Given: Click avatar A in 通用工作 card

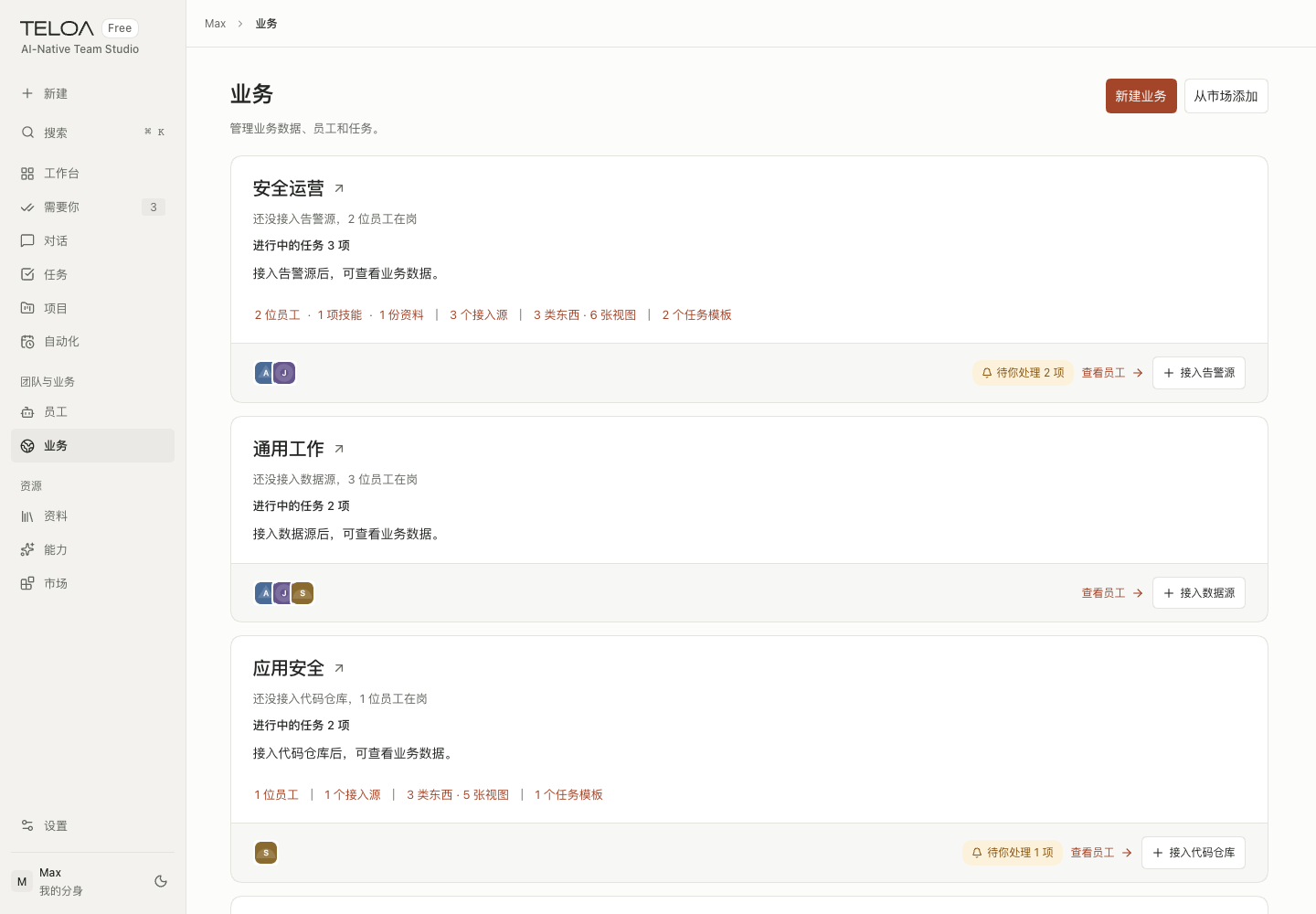Looking at the screenshot, I should 264,593.
